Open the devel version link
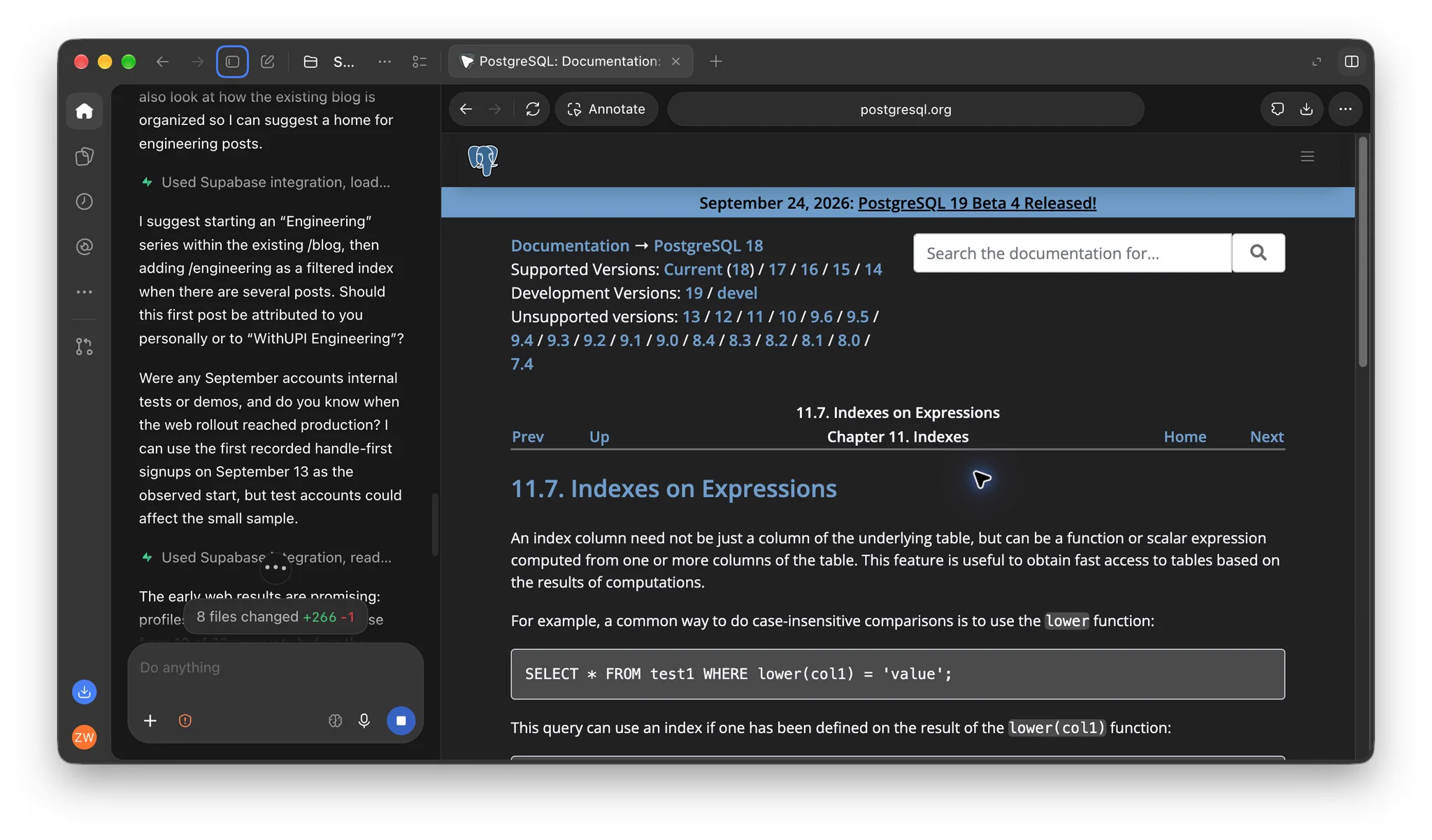Image resolution: width=1432 pixels, height=840 pixels. coord(737,293)
